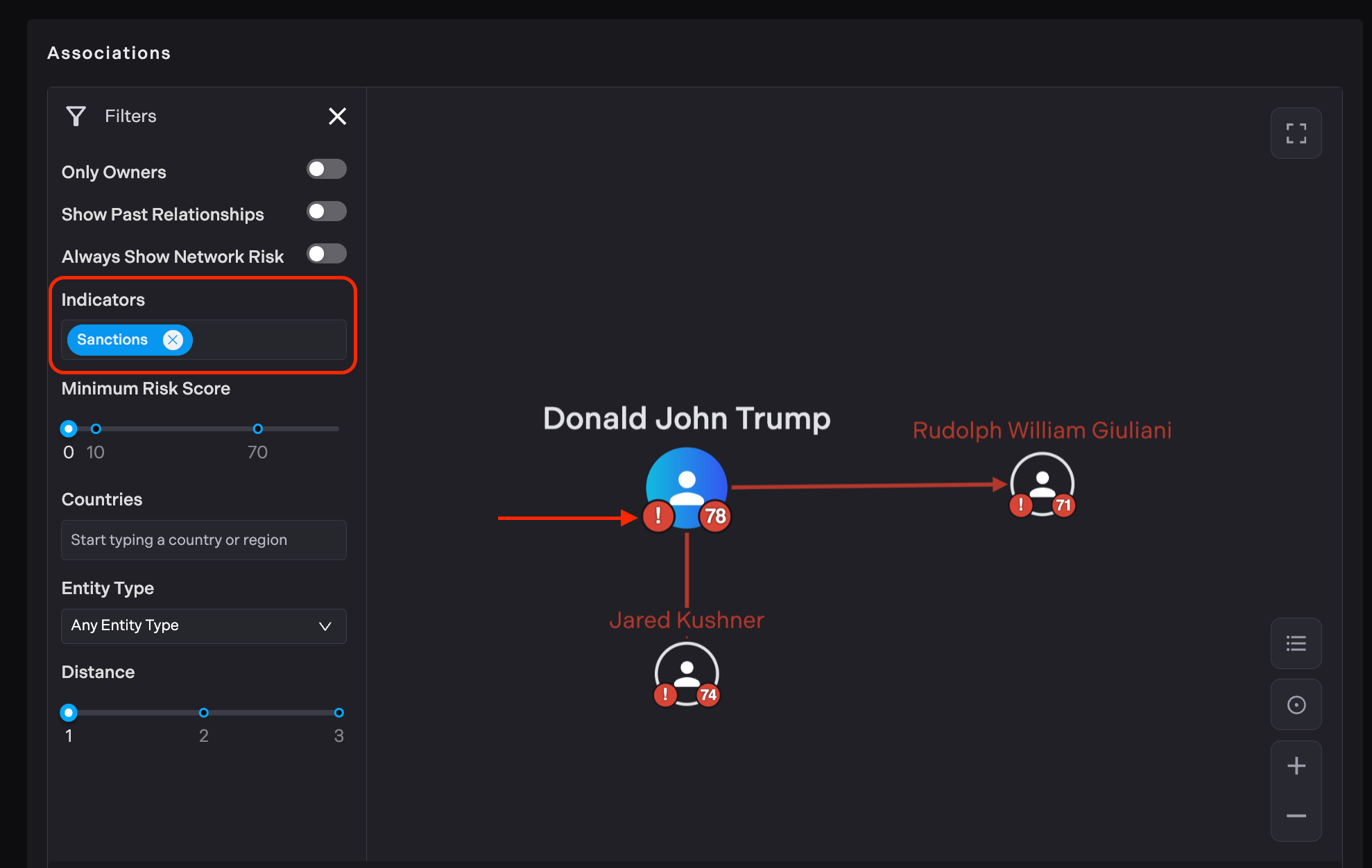Click the recenter graph target icon

click(x=1296, y=705)
